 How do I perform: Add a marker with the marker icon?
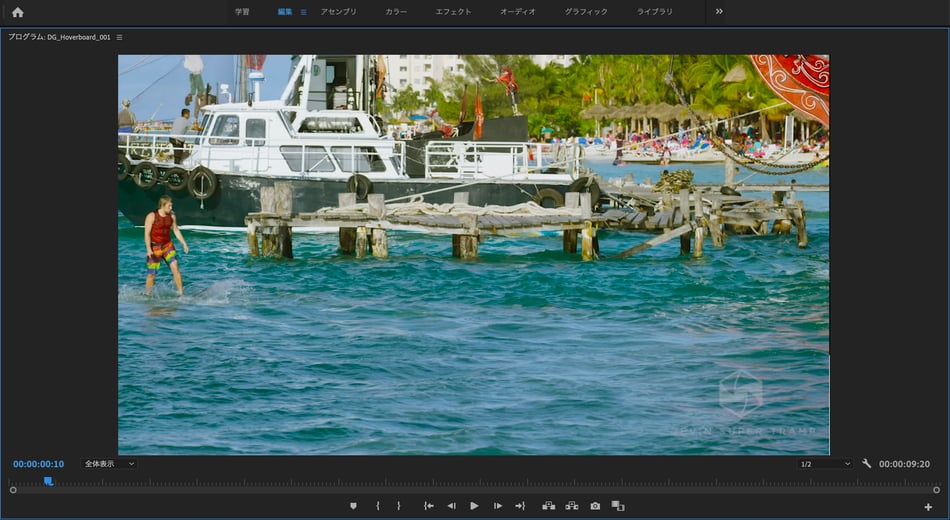pyautogui.click(x=353, y=506)
